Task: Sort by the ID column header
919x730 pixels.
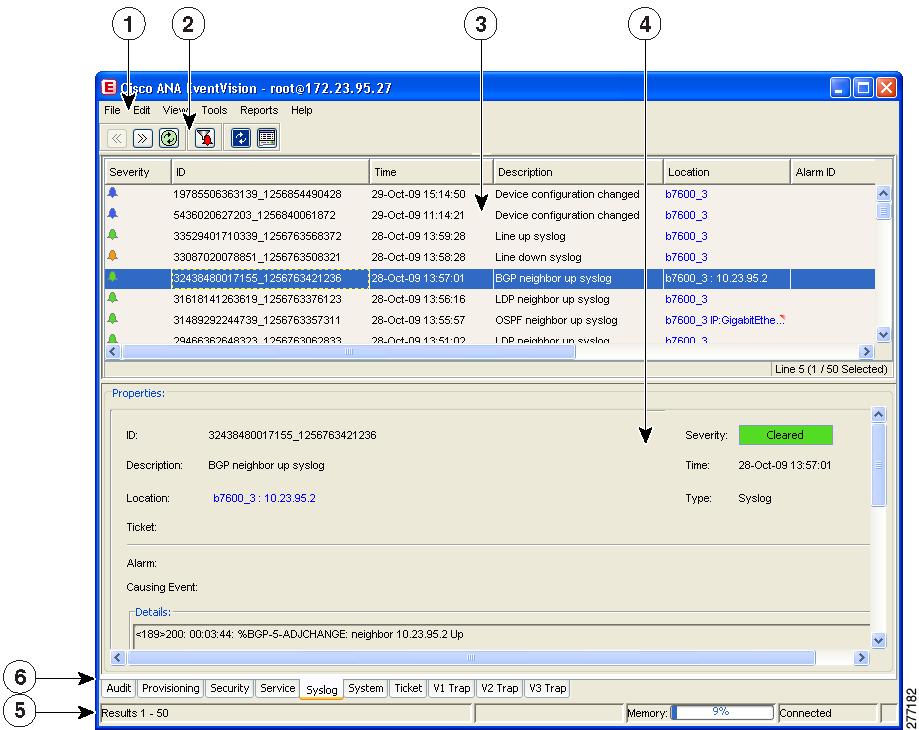Action: click(x=270, y=172)
